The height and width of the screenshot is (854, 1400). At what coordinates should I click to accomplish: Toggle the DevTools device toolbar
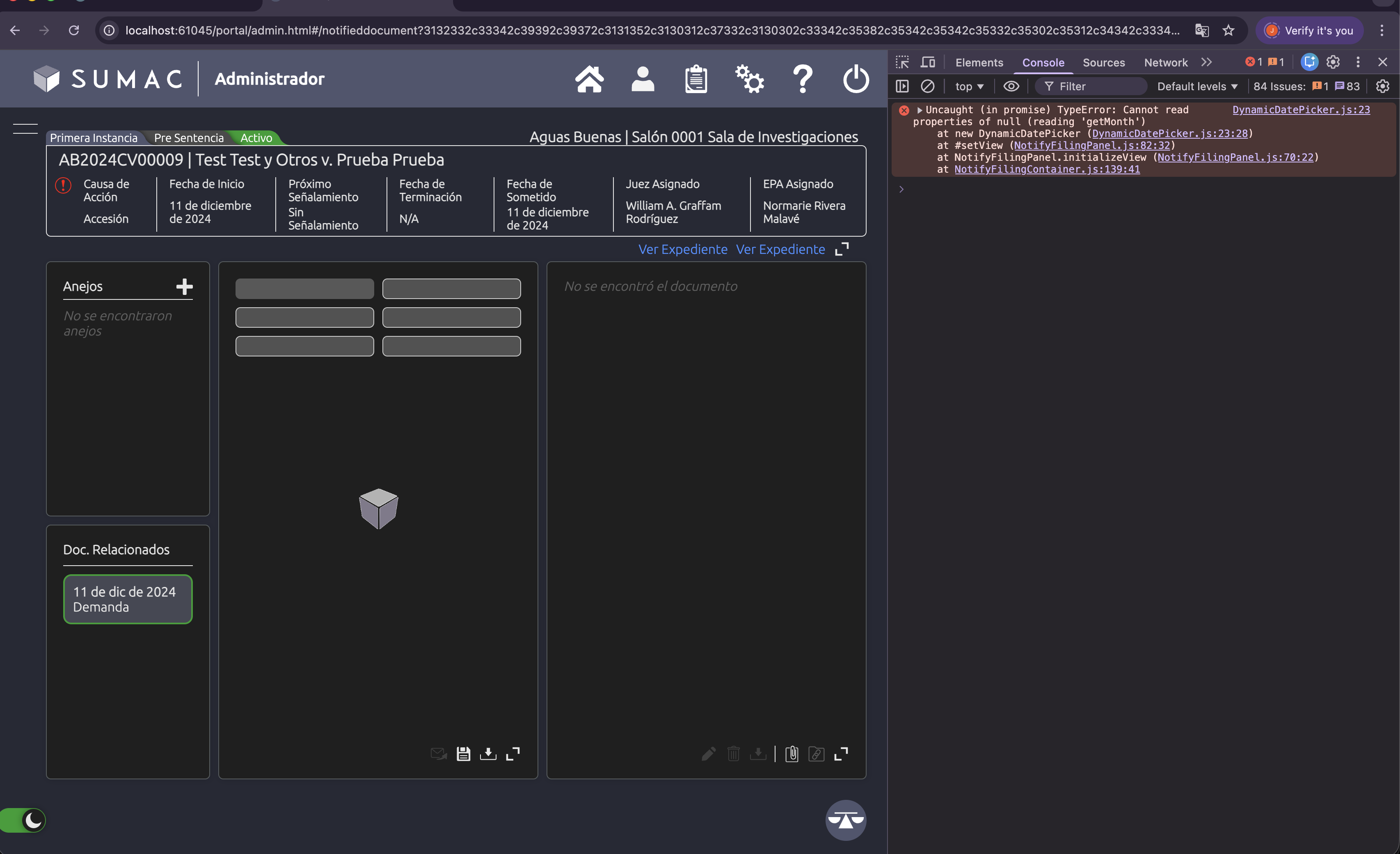pos(928,62)
